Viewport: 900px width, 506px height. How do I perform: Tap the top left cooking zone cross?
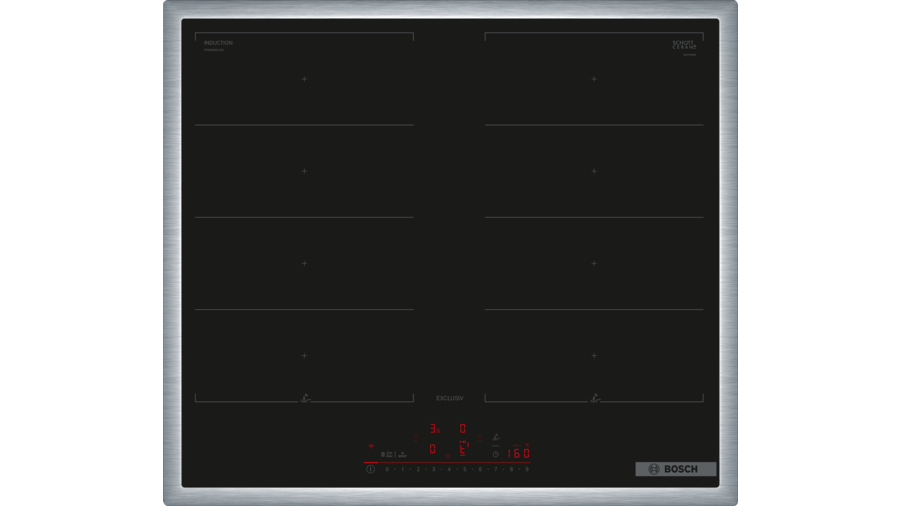(x=305, y=79)
